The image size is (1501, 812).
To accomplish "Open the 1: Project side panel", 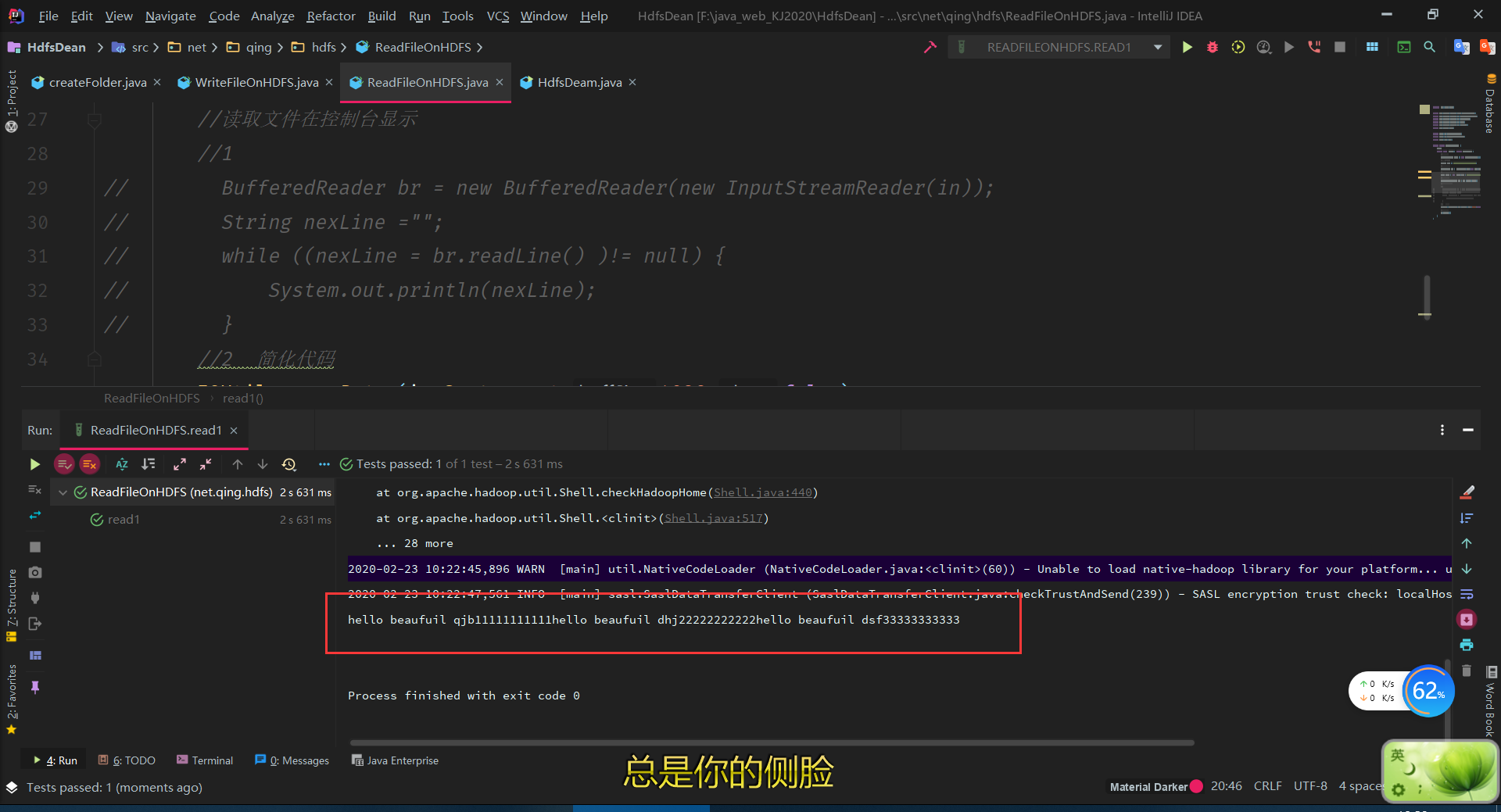I will click(x=12, y=102).
